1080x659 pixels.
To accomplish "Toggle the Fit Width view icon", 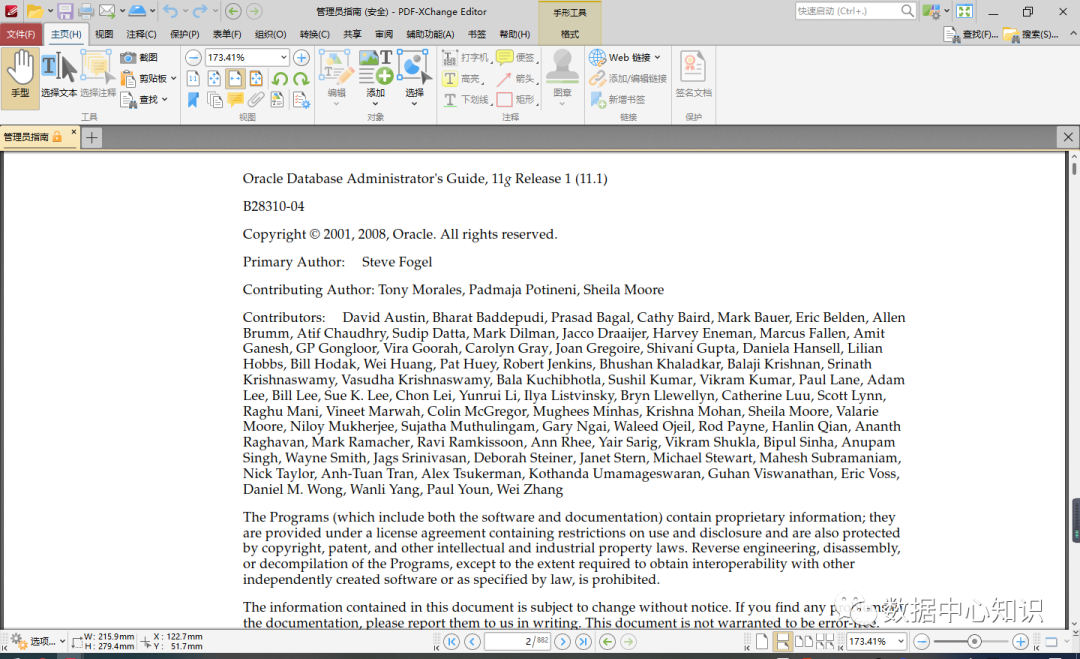I will 235,79.
